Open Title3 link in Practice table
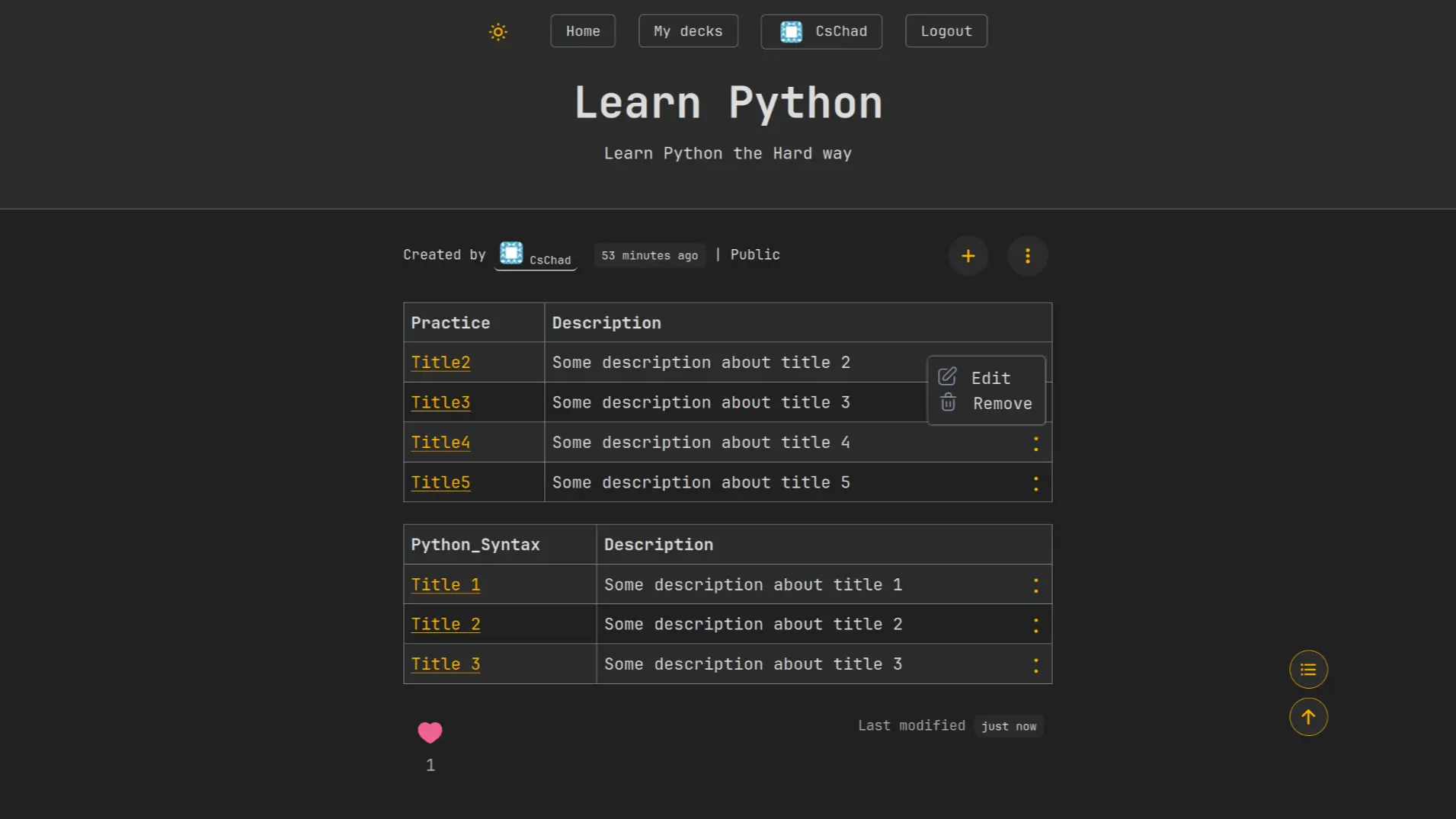Screen dimensions: 1456x819 click(440, 402)
